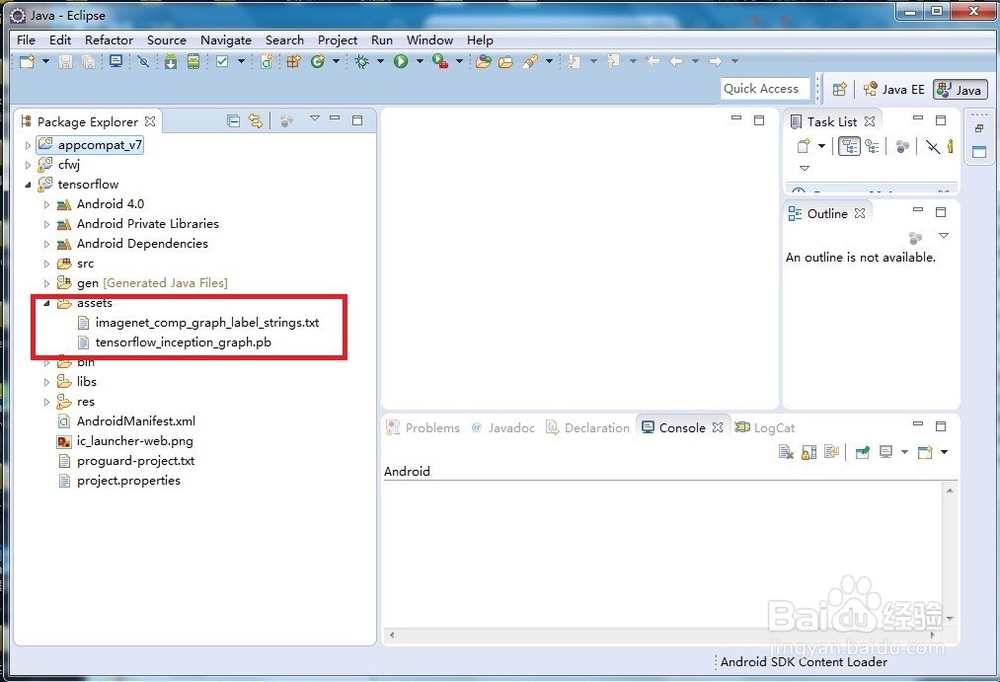Open the Project menu
Viewport: 1000px width, 682px height.
click(337, 40)
